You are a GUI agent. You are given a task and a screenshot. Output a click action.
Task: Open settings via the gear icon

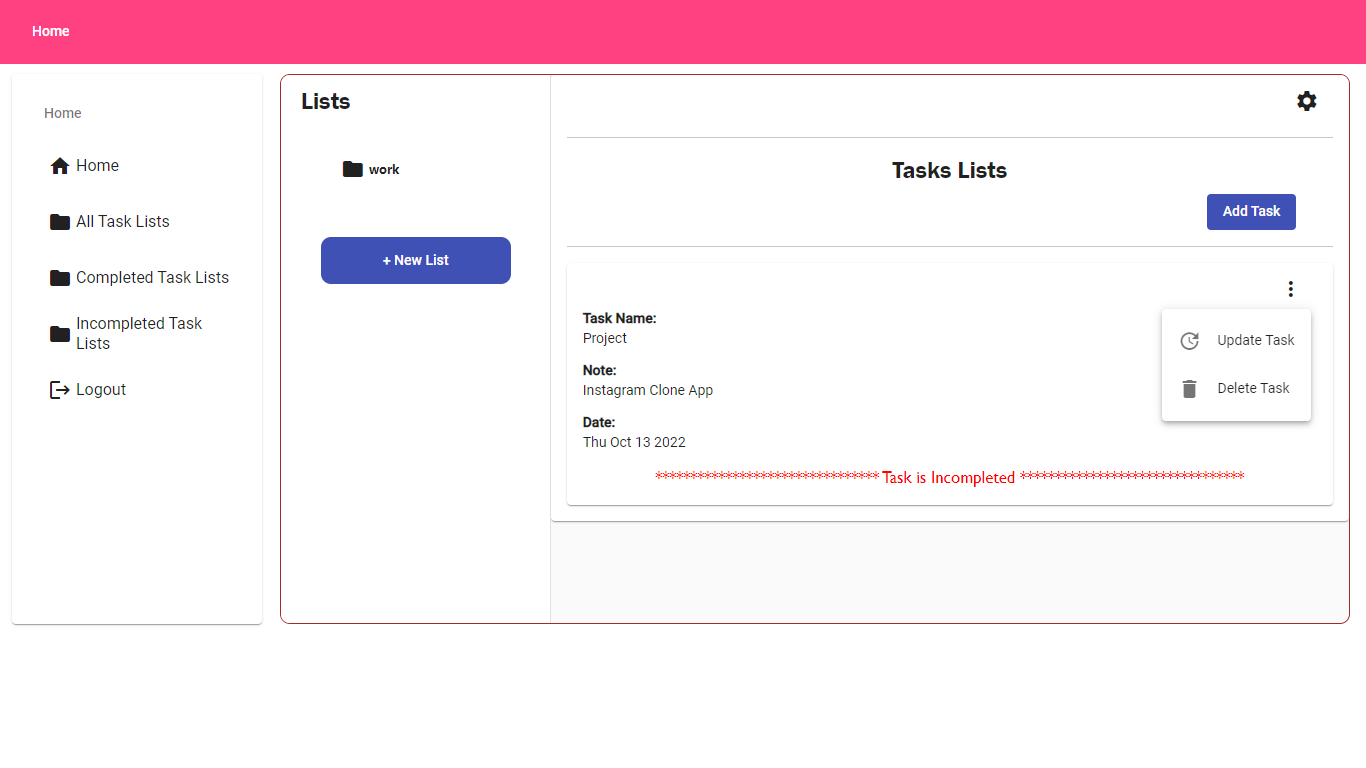pyautogui.click(x=1306, y=101)
